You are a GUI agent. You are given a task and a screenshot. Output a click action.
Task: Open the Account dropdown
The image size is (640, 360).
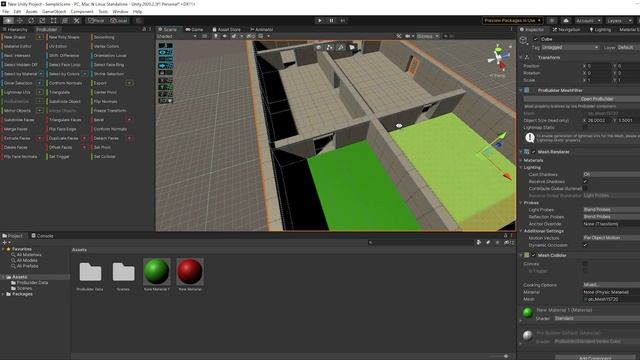pyautogui.click(x=588, y=20)
